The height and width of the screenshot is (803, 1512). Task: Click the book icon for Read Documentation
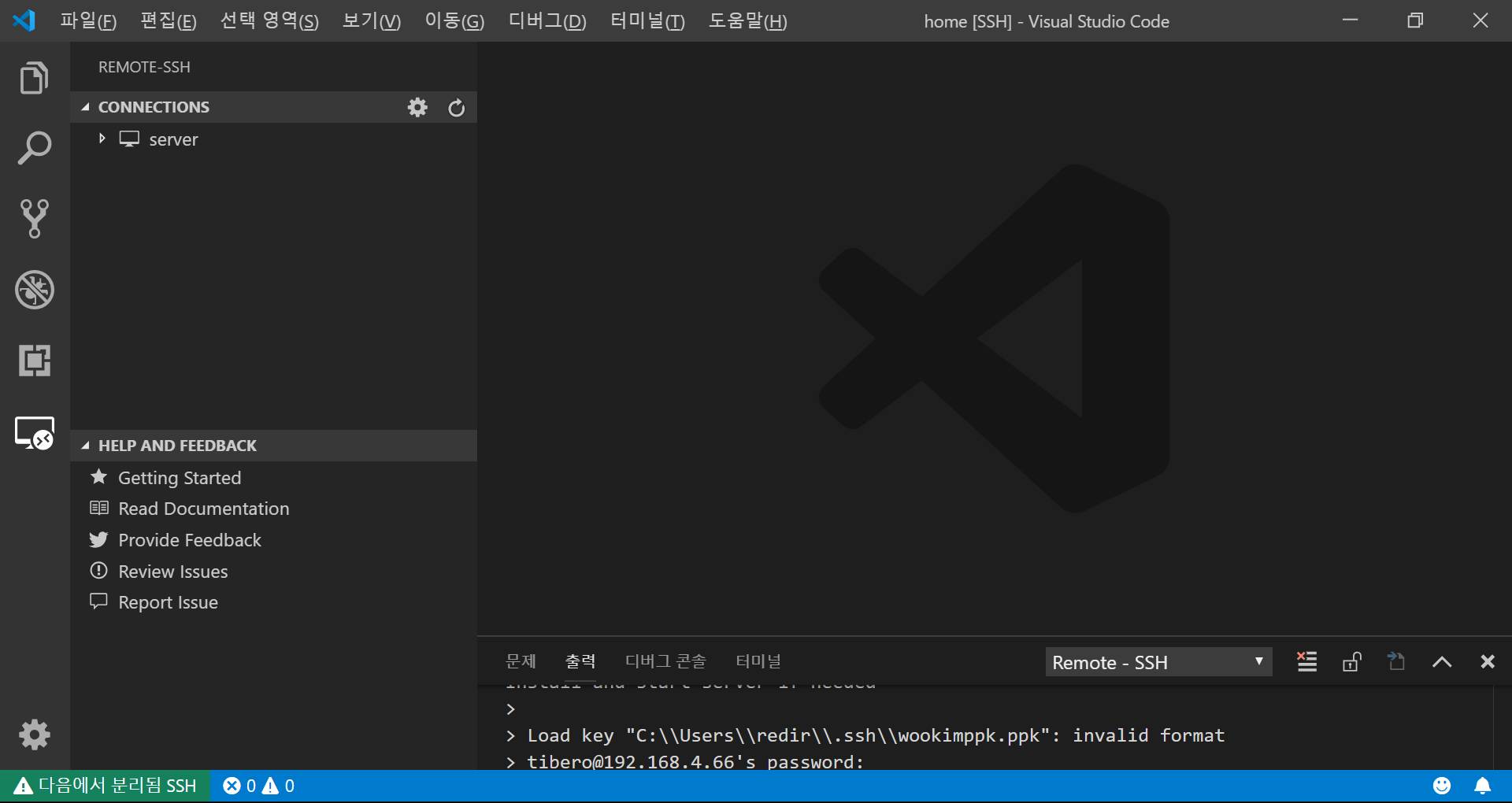[98, 508]
